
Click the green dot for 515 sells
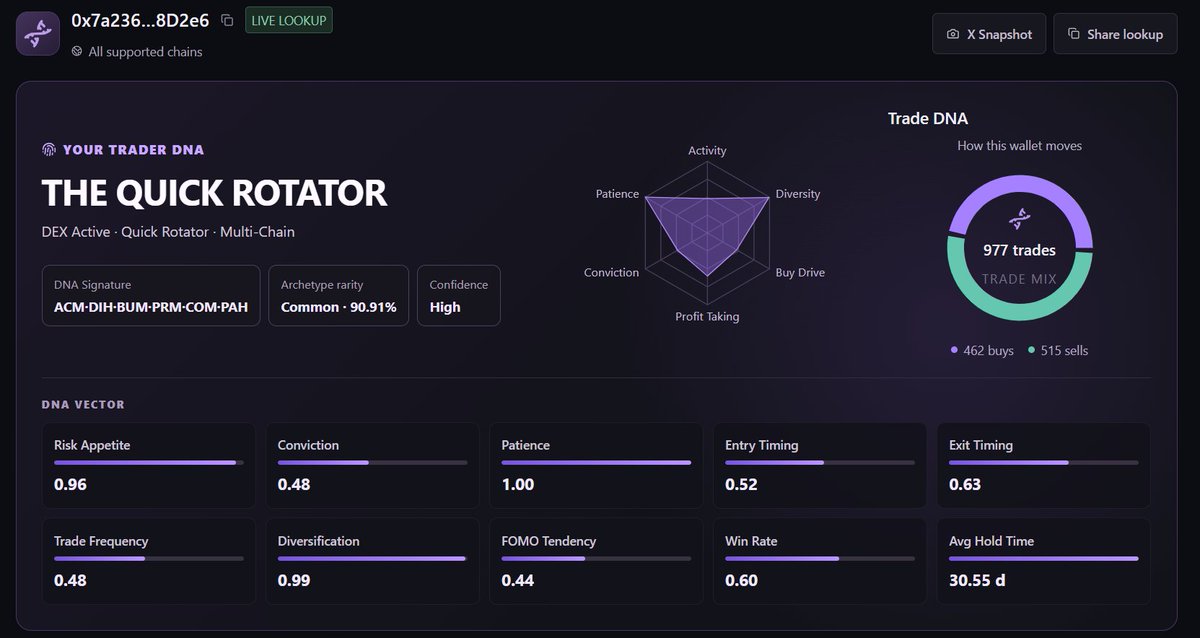1031,351
